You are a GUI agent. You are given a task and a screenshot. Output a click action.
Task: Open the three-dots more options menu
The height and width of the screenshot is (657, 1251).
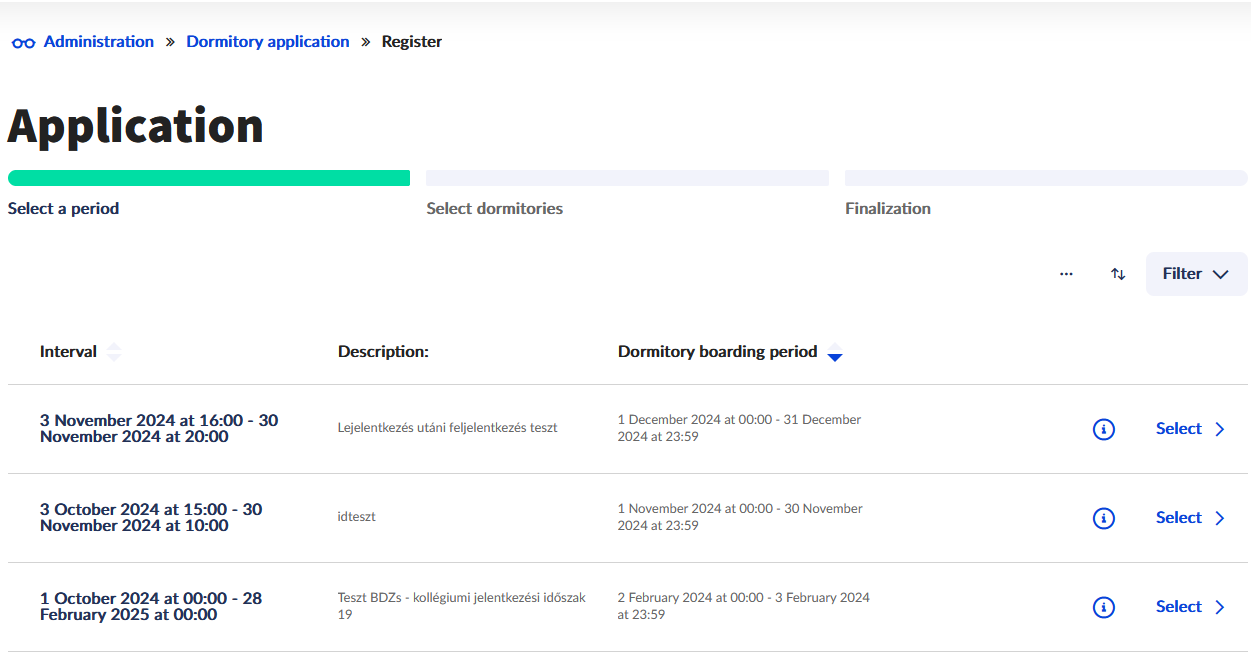(x=1066, y=274)
